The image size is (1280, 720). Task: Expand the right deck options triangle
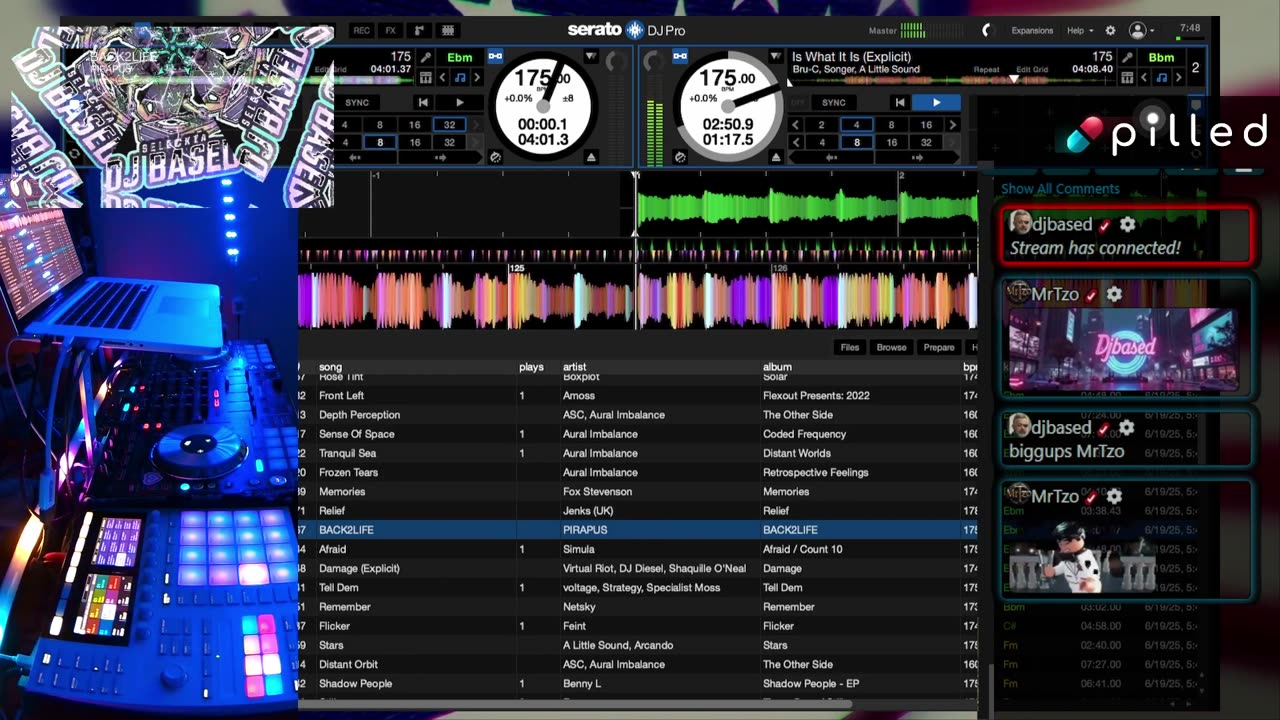tap(775, 56)
